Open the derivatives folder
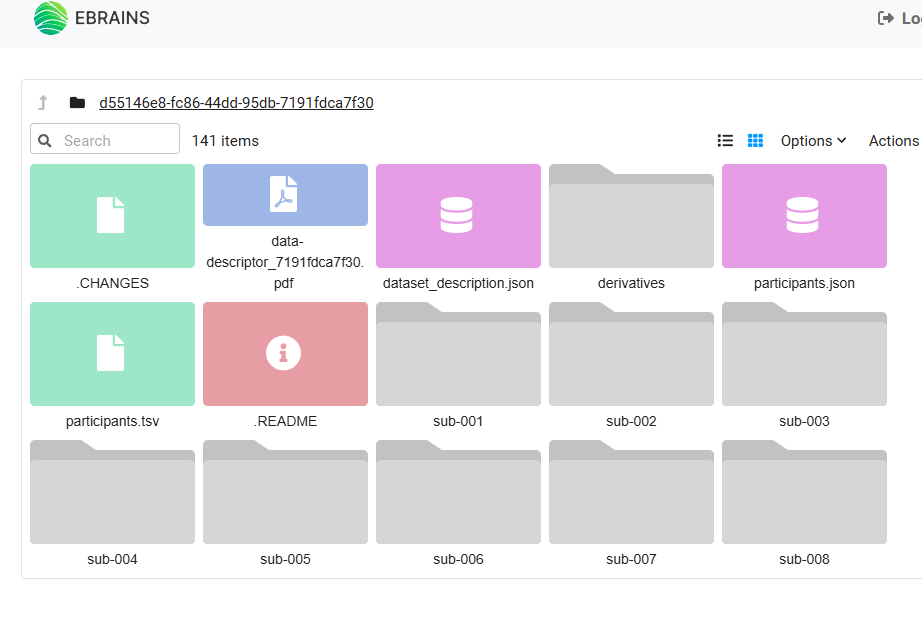The height and width of the screenshot is (632, 922). (x=632, y=216)
